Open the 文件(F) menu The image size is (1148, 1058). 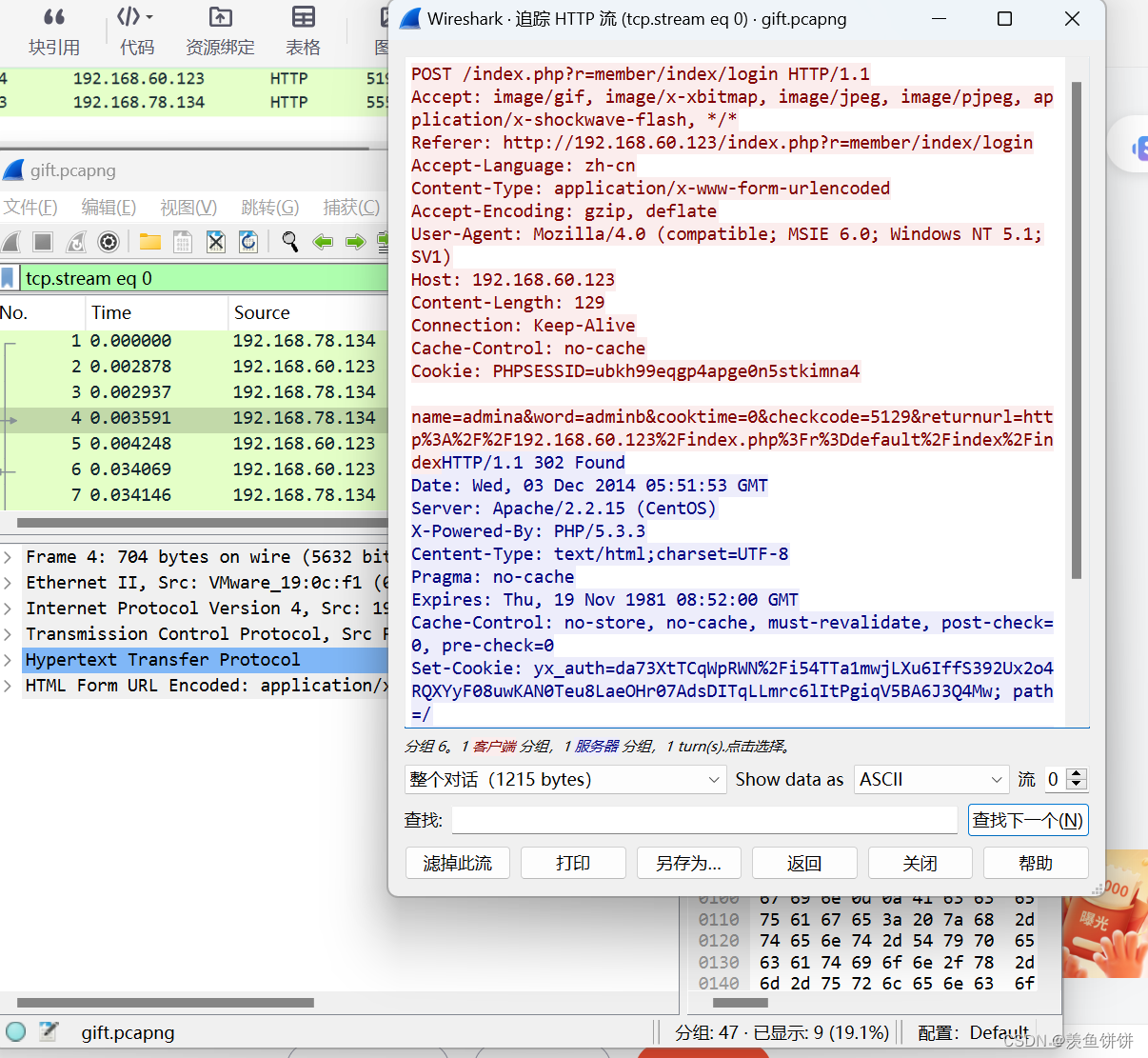(x=30, y=208)
